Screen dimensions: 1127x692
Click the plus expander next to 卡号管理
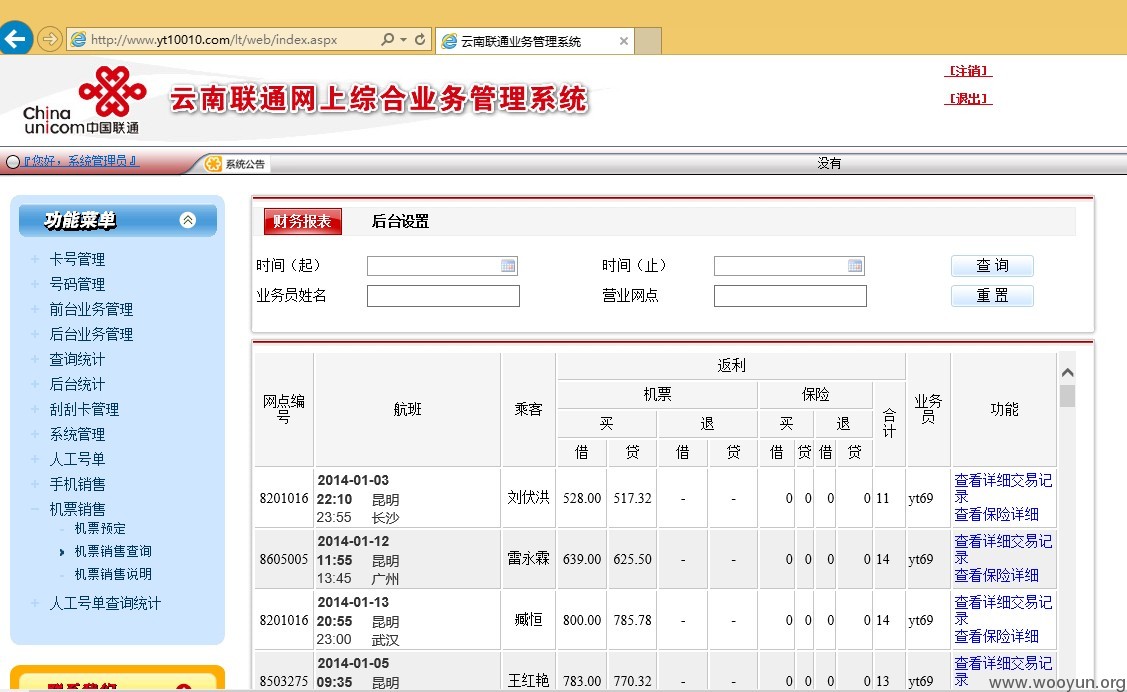point(34,259)
